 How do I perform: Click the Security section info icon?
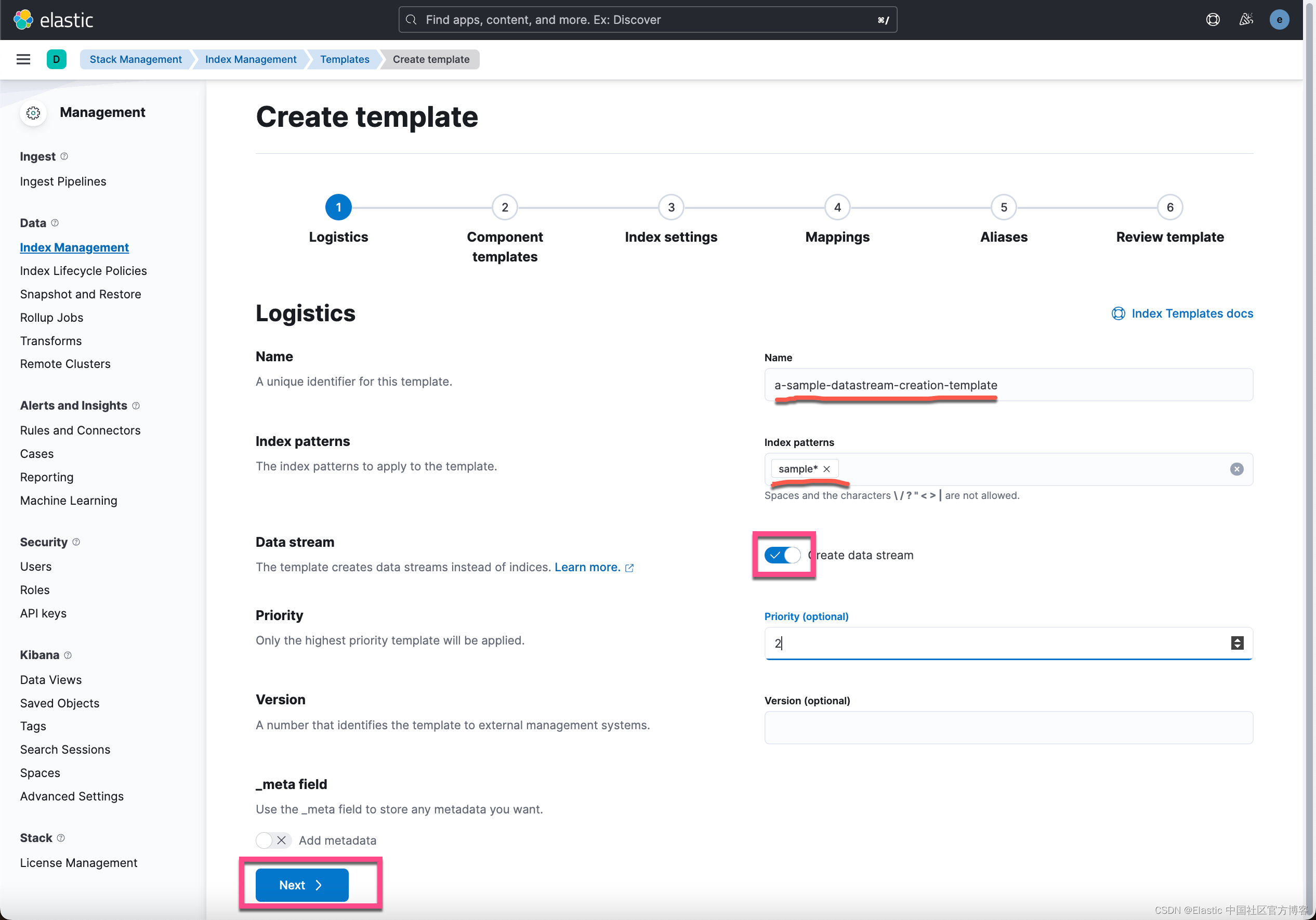76,542
